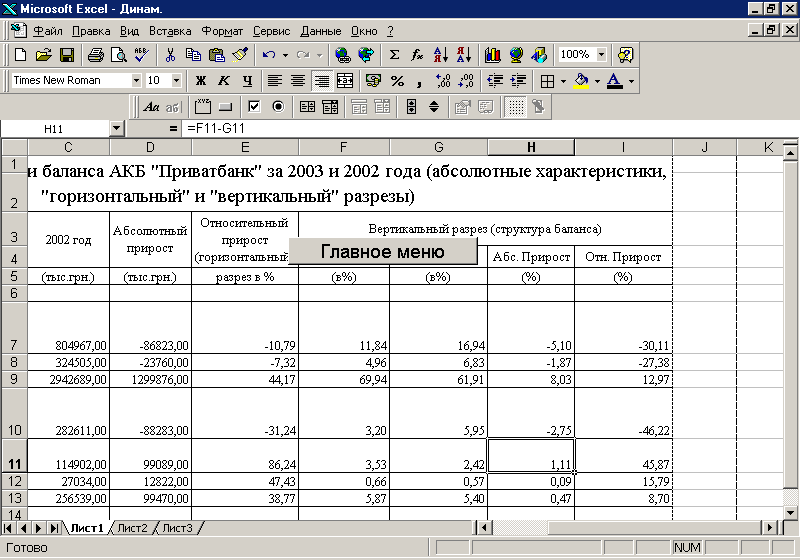Center align the cell text
The height and width of the screenshot is (560, 800).
pyautogui.click(x=298, y=81)
